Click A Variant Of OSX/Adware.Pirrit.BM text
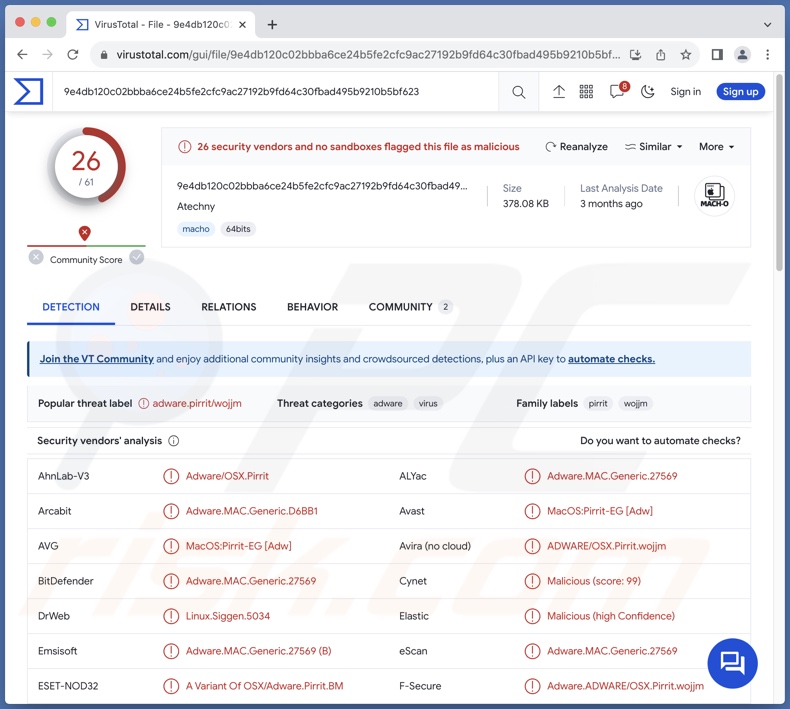Screen dimensions: 790x709 point(265,686)
